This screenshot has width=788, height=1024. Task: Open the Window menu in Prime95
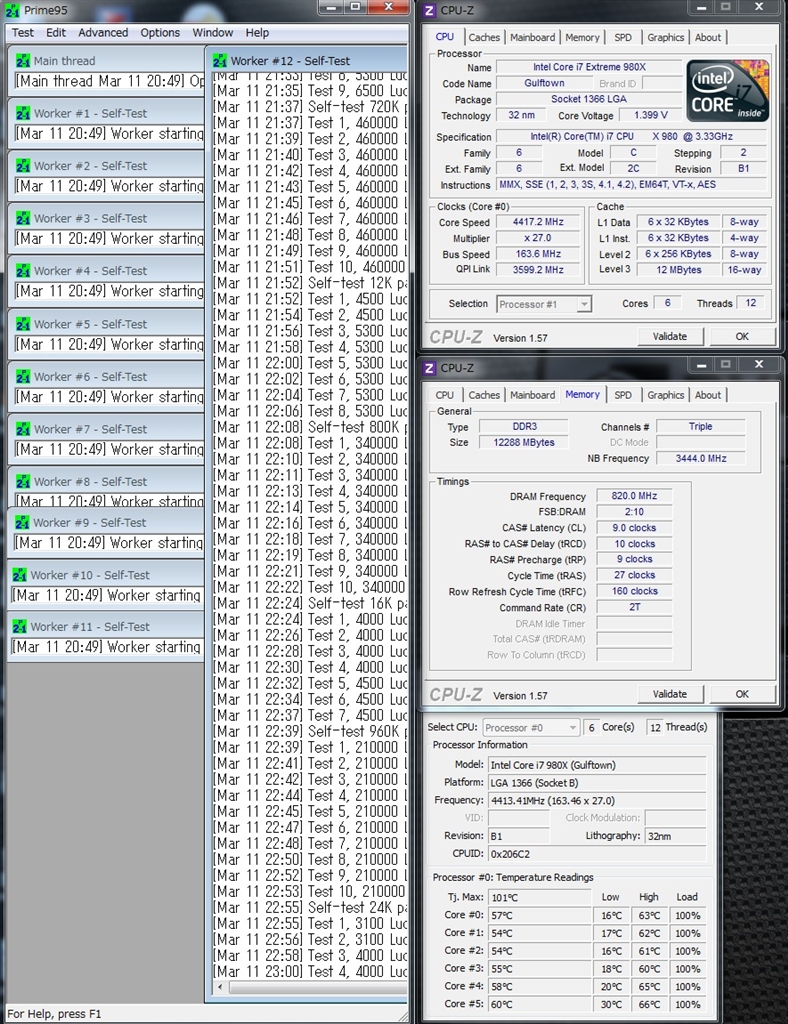coord(212,33)
